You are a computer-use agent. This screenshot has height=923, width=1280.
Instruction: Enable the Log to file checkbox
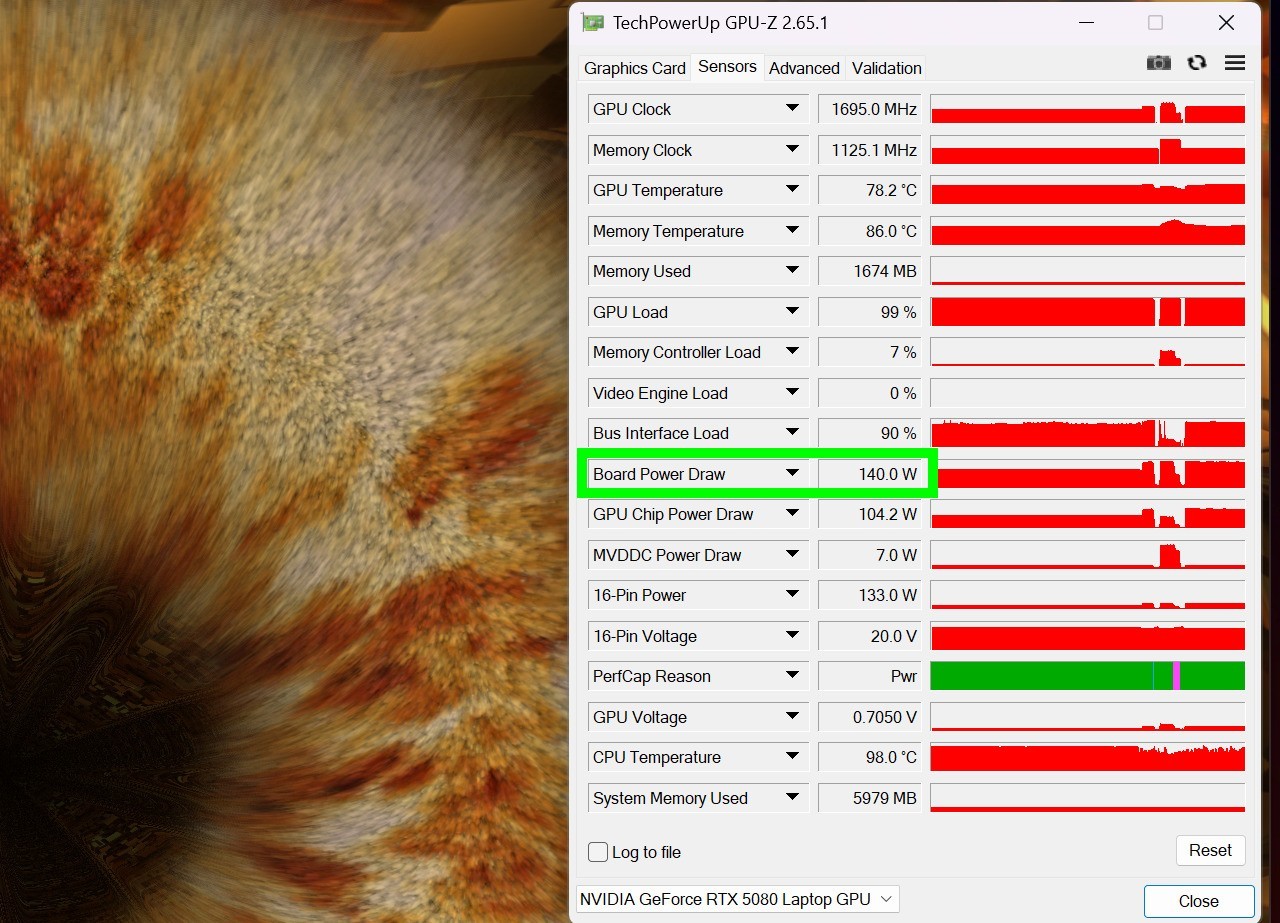pos(598,852)
